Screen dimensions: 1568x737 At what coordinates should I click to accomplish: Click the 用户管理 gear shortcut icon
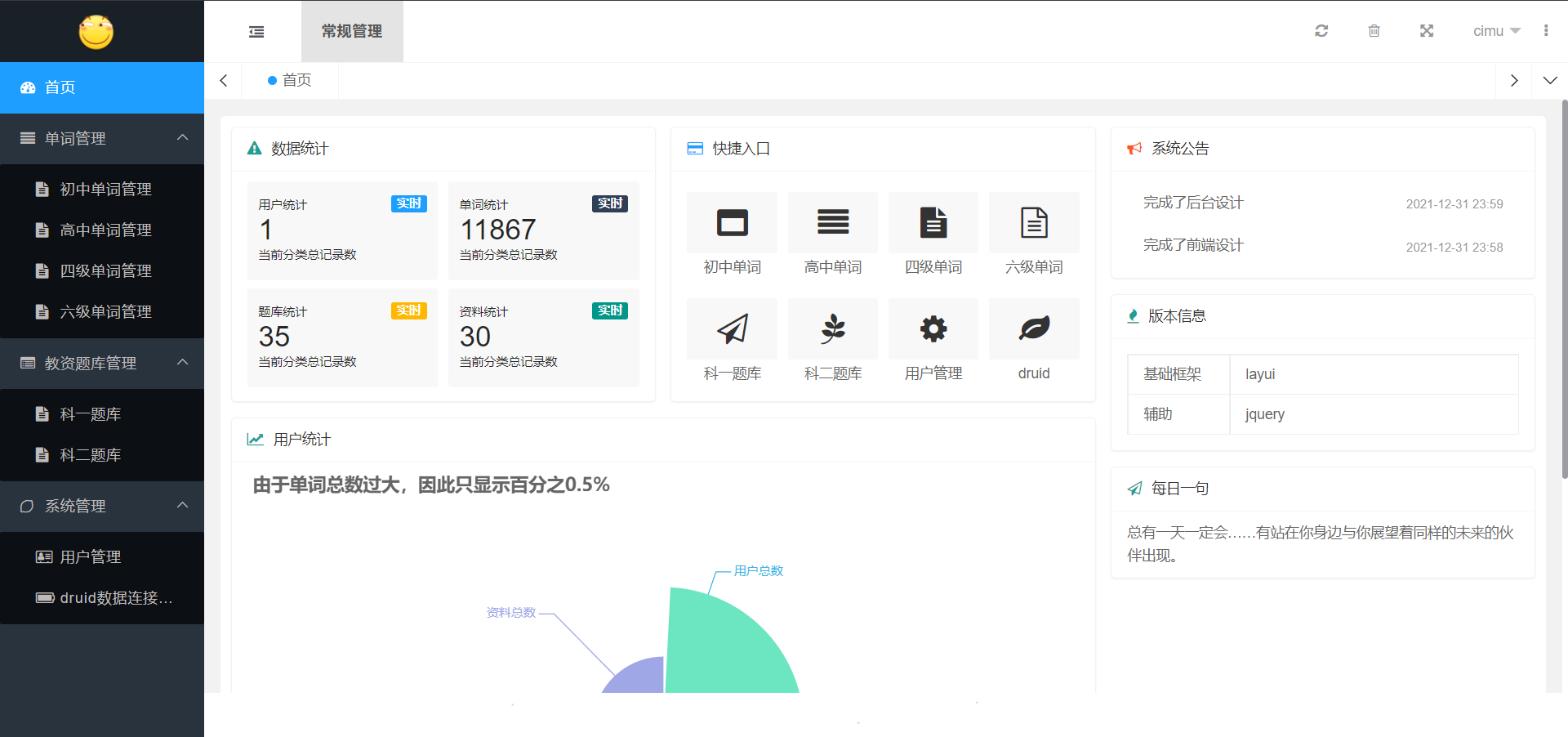[x=933, y=329]
